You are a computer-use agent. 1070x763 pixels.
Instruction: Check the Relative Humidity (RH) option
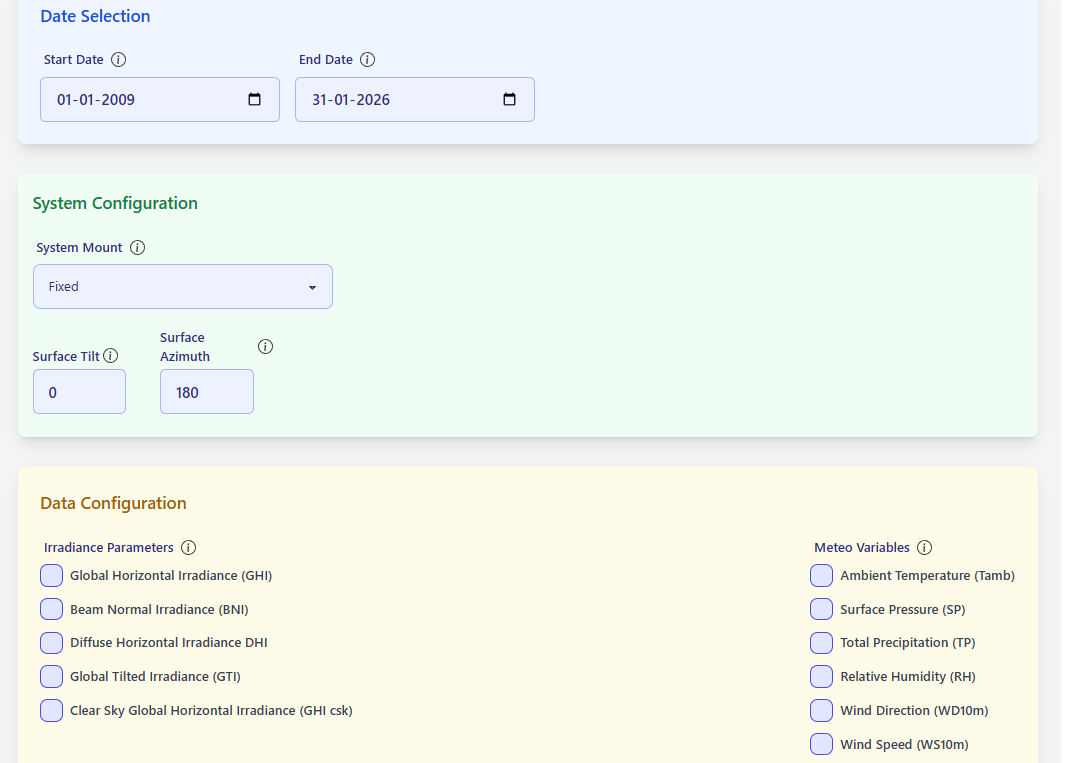pos(821,677)
